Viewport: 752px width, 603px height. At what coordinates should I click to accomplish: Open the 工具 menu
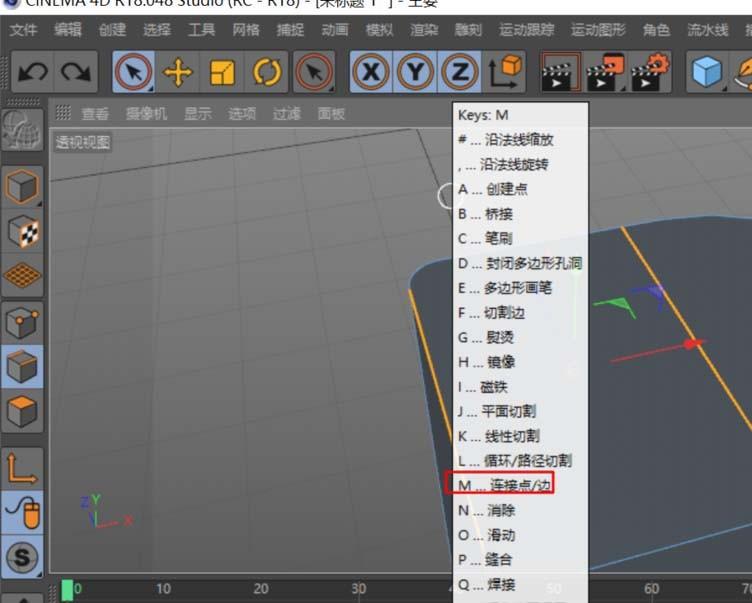[x=201, y=30]
